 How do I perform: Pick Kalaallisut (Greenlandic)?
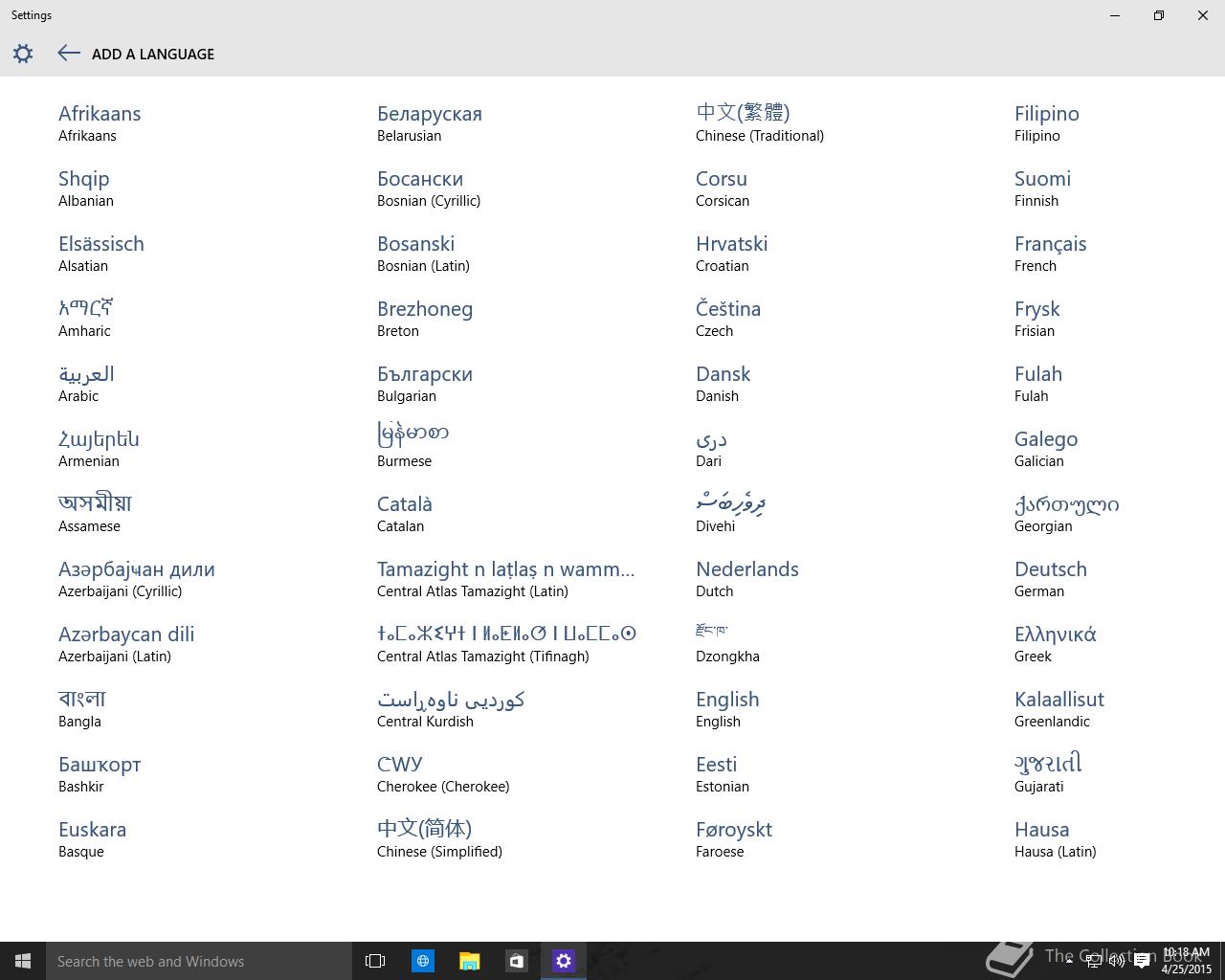pos(1059,709)
